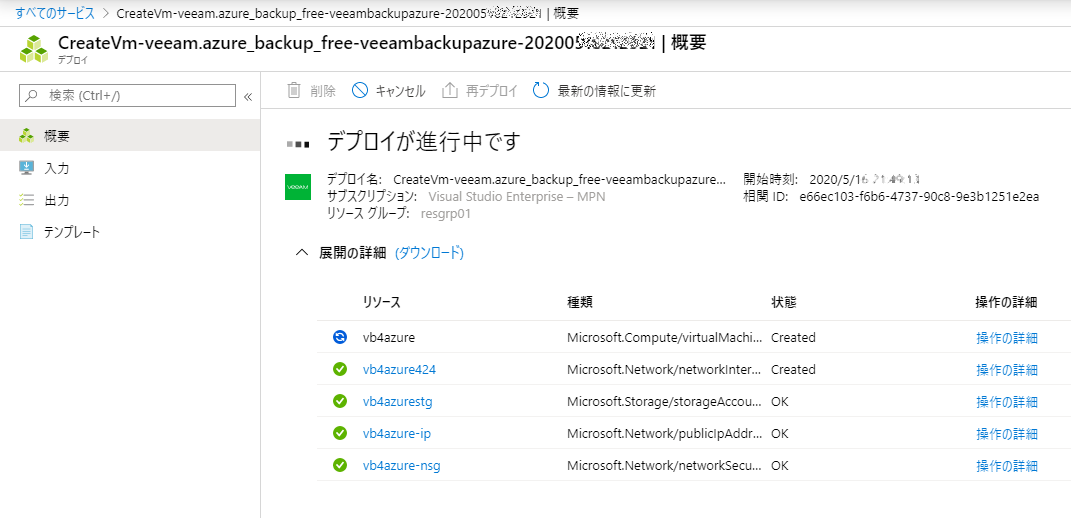Viewport: 1071px width, 518px height.
Task: Click the デプロイが進行中です heading
Action: click(424, 142)
